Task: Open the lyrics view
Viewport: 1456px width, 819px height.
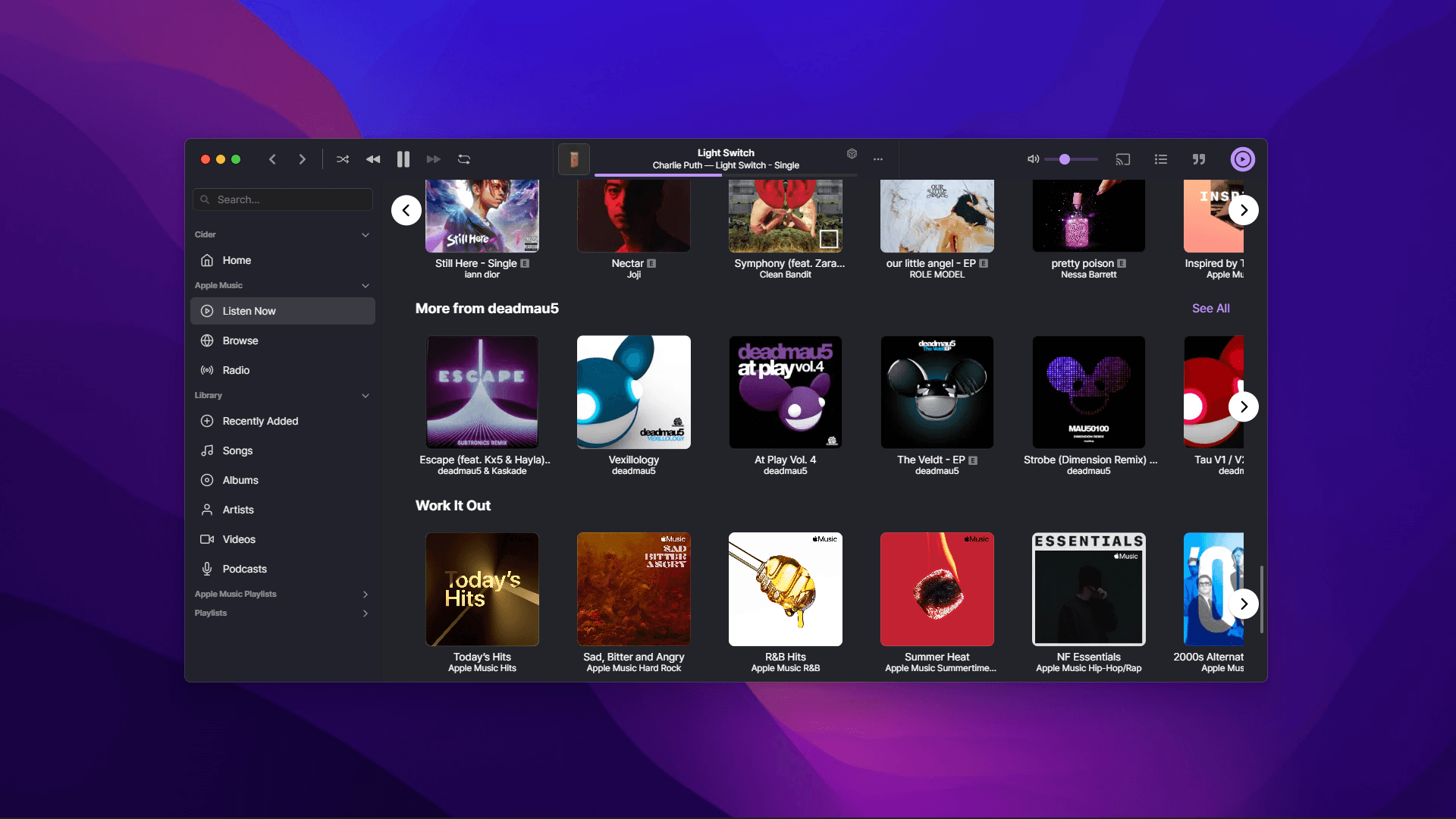Action: (x=1199, y=159)
